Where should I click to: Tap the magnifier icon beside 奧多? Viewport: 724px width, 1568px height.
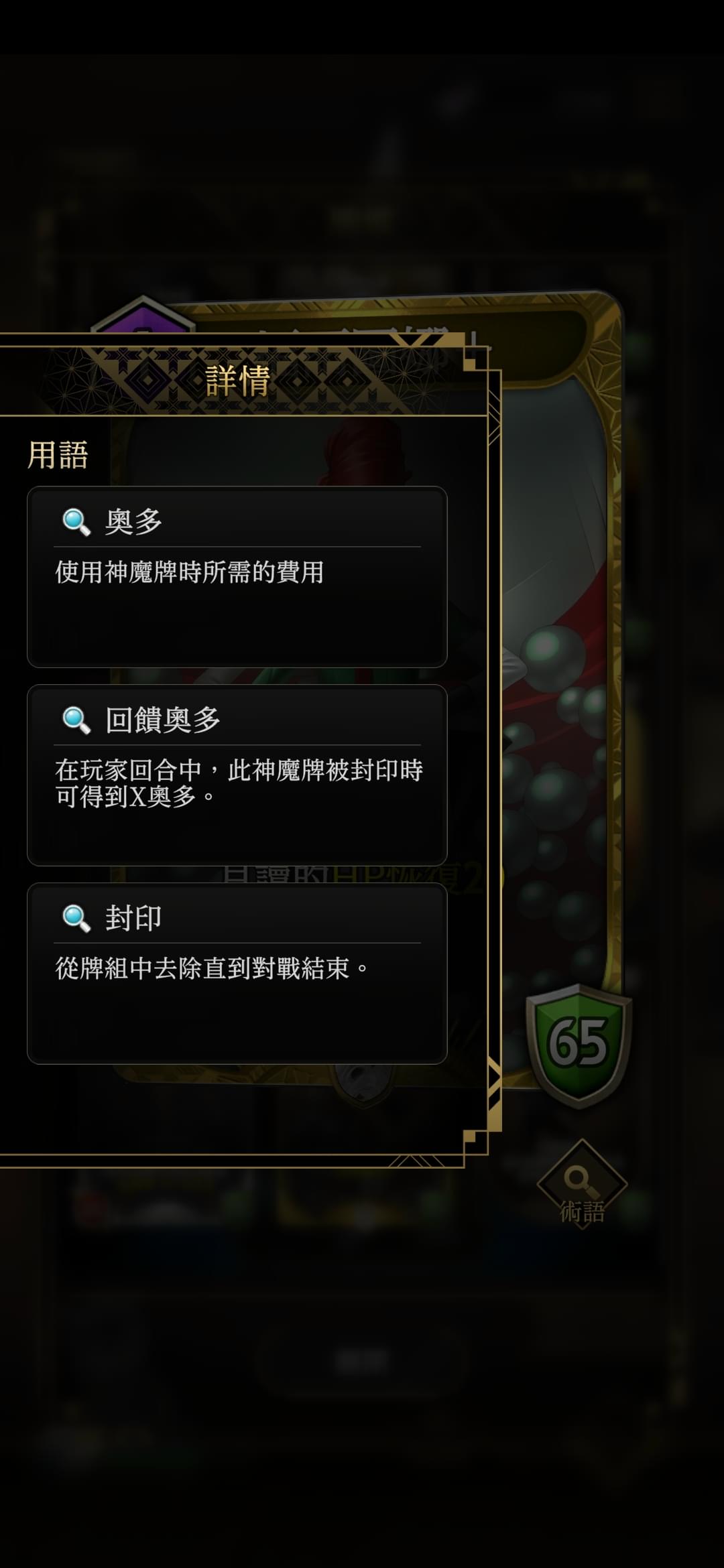[76, 521]
